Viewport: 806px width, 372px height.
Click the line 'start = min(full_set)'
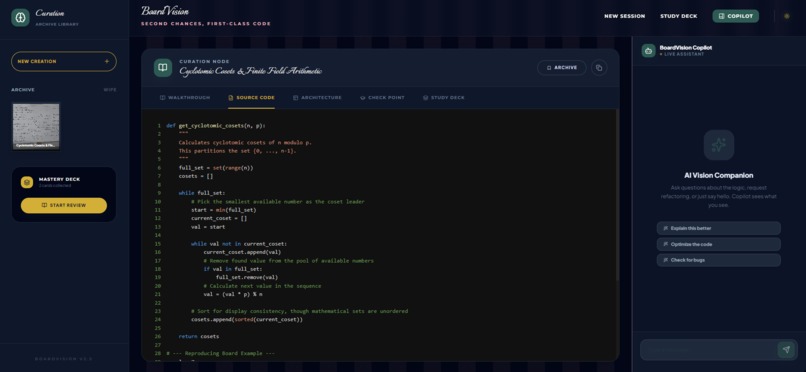click(224, 210)
